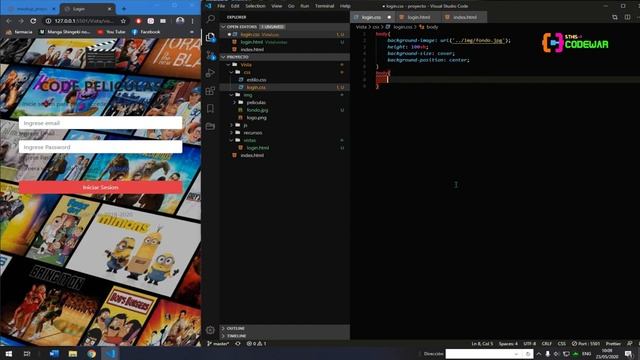The image size is (640, 360).
Task: Open the Explorer view in the activity bar
Action: click(211, 37)
